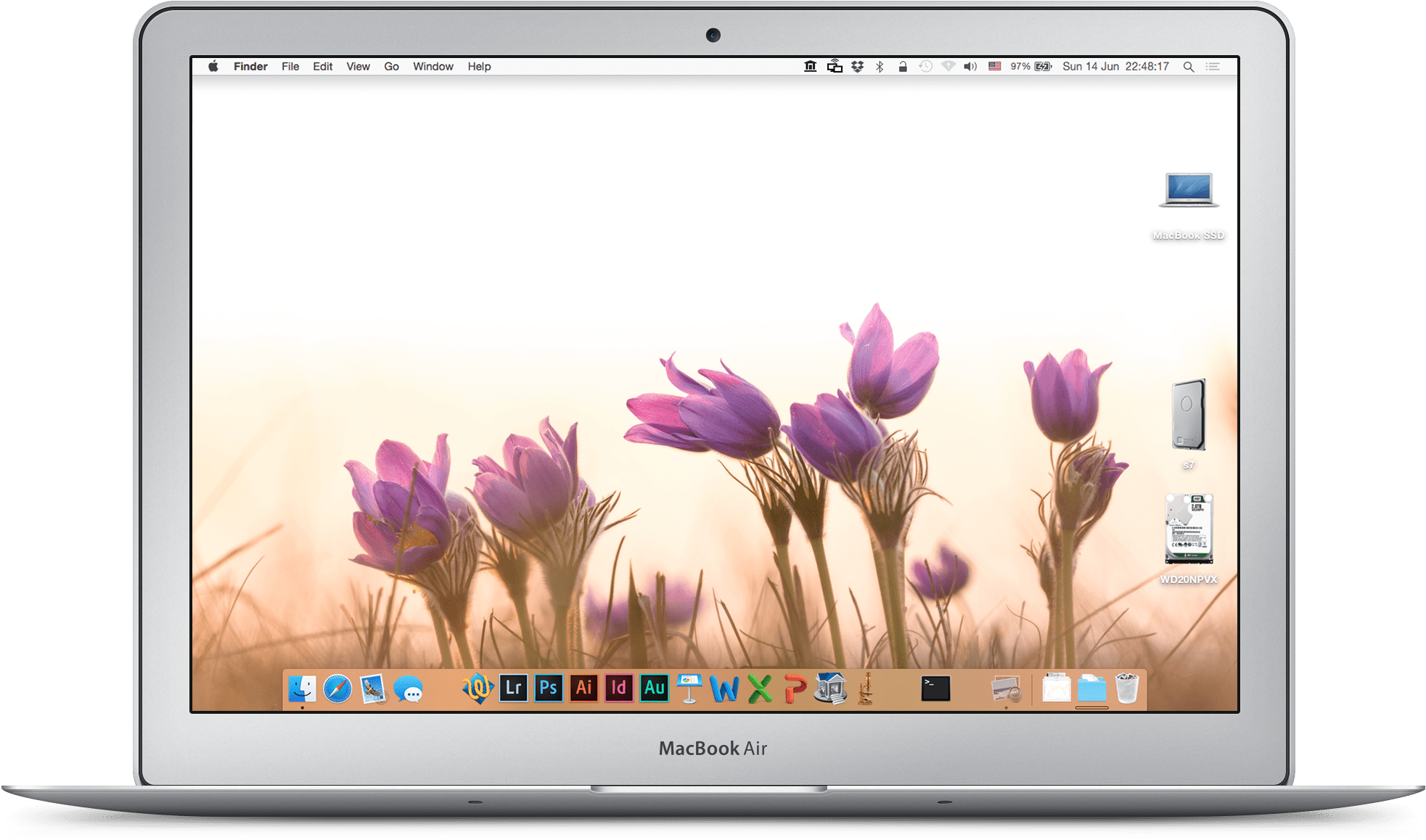Launch Safari from the Dock

tap(337, 688)
